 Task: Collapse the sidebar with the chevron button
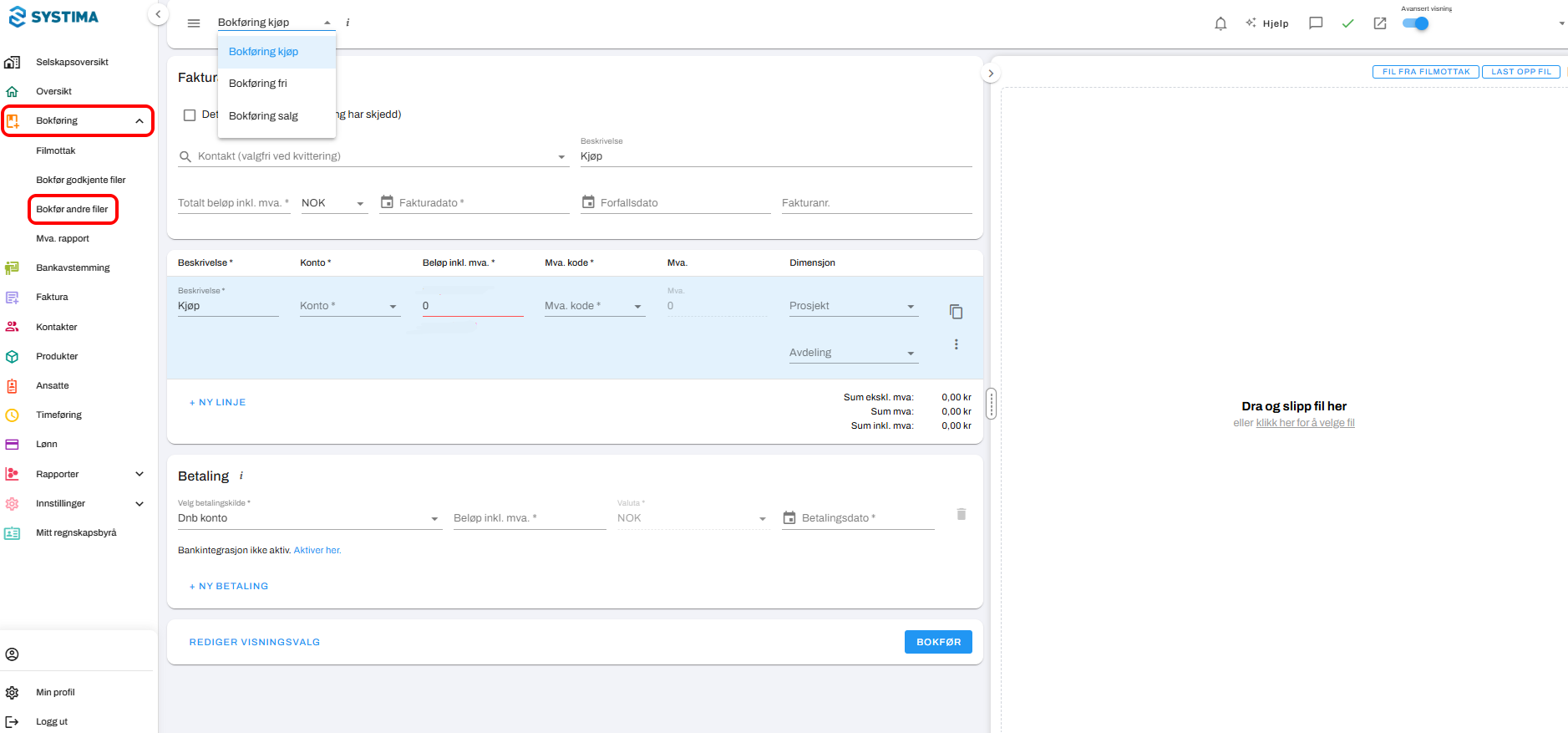(x=158, y=14)
